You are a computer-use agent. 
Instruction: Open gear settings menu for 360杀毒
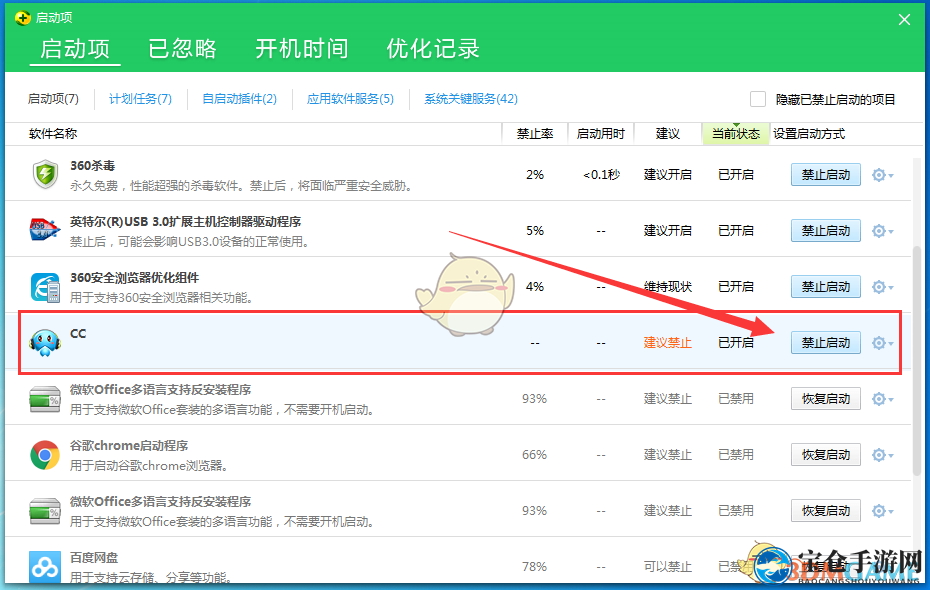[x=882, y=175]
